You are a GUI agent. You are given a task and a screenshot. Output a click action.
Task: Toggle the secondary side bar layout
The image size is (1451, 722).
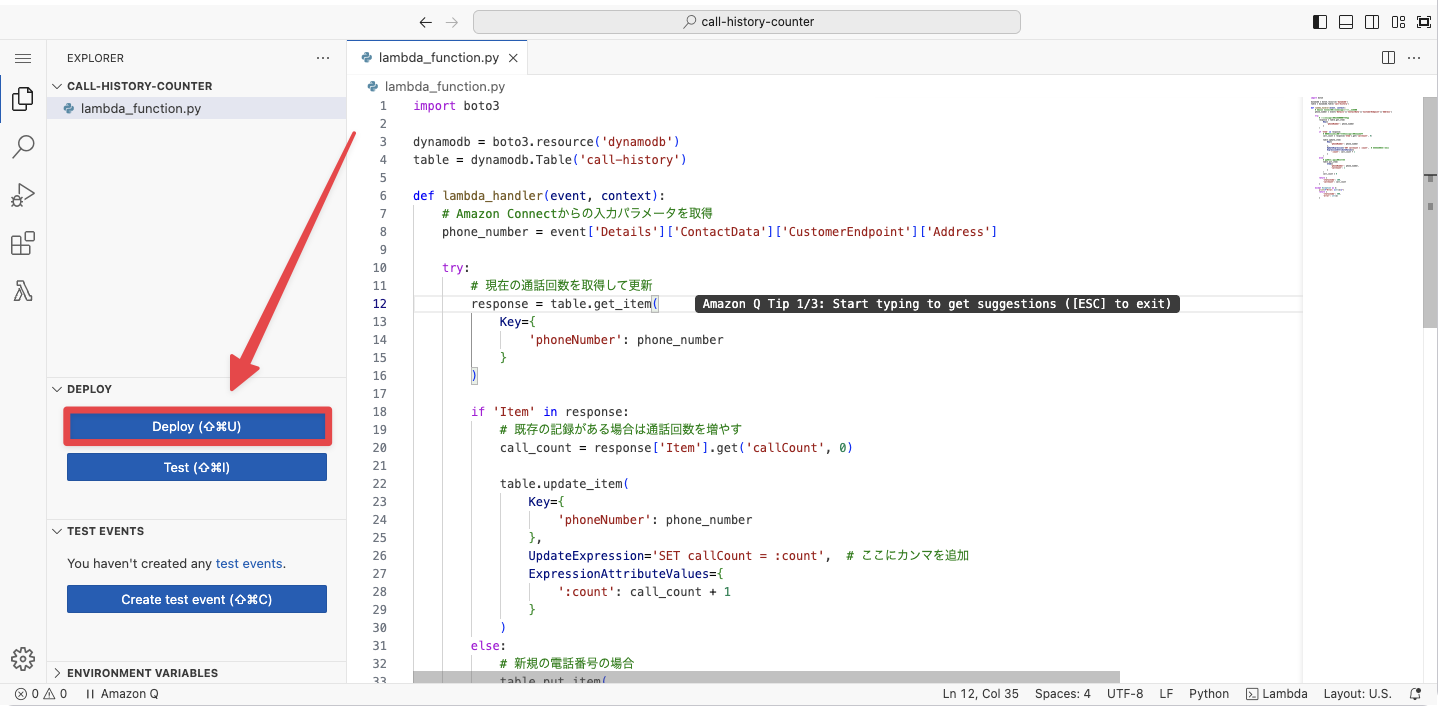click(x=1372, y=22)
